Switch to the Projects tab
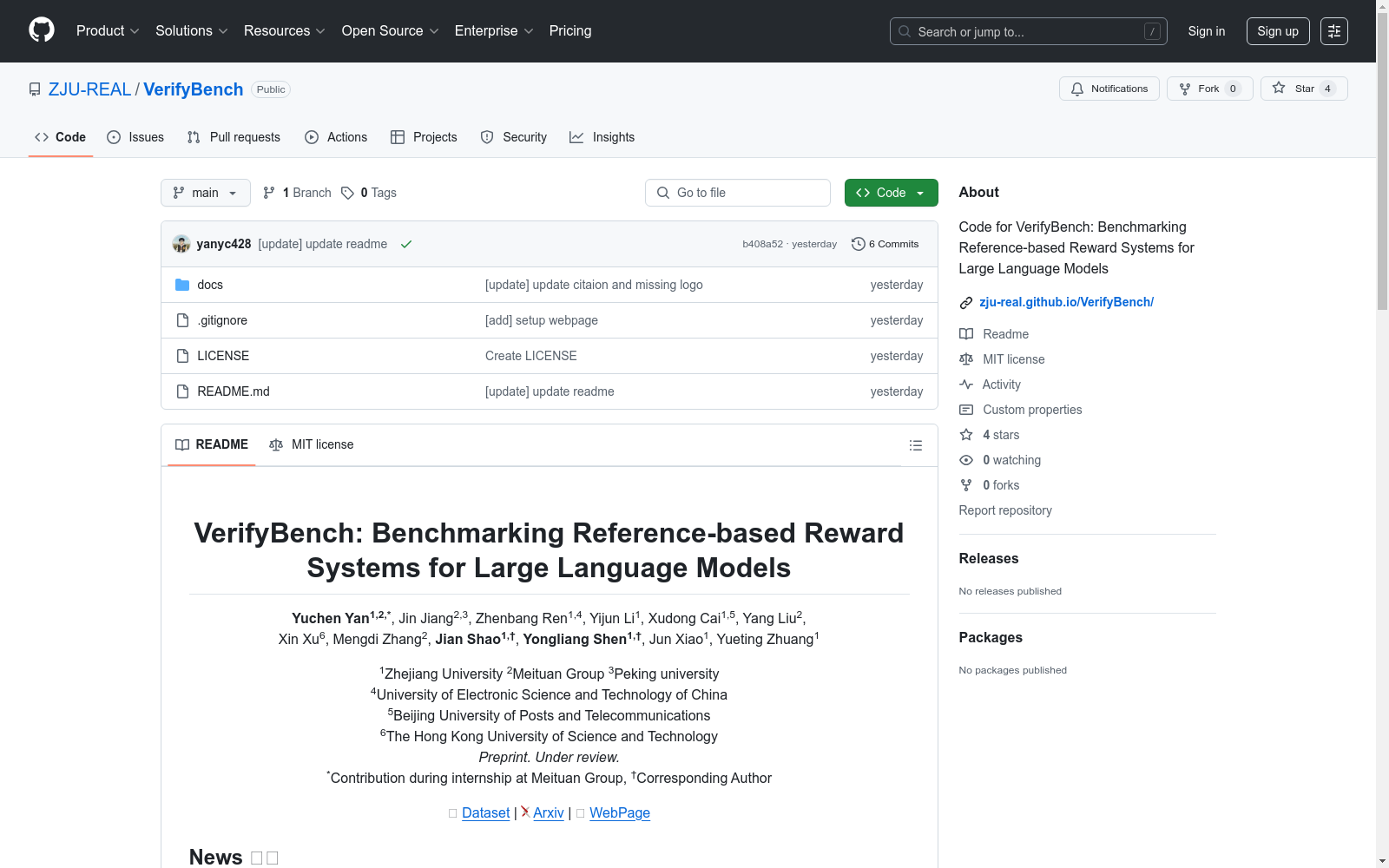Image resolution: width=1389 pixels, height=868 pixels. [x=424, y=137]
